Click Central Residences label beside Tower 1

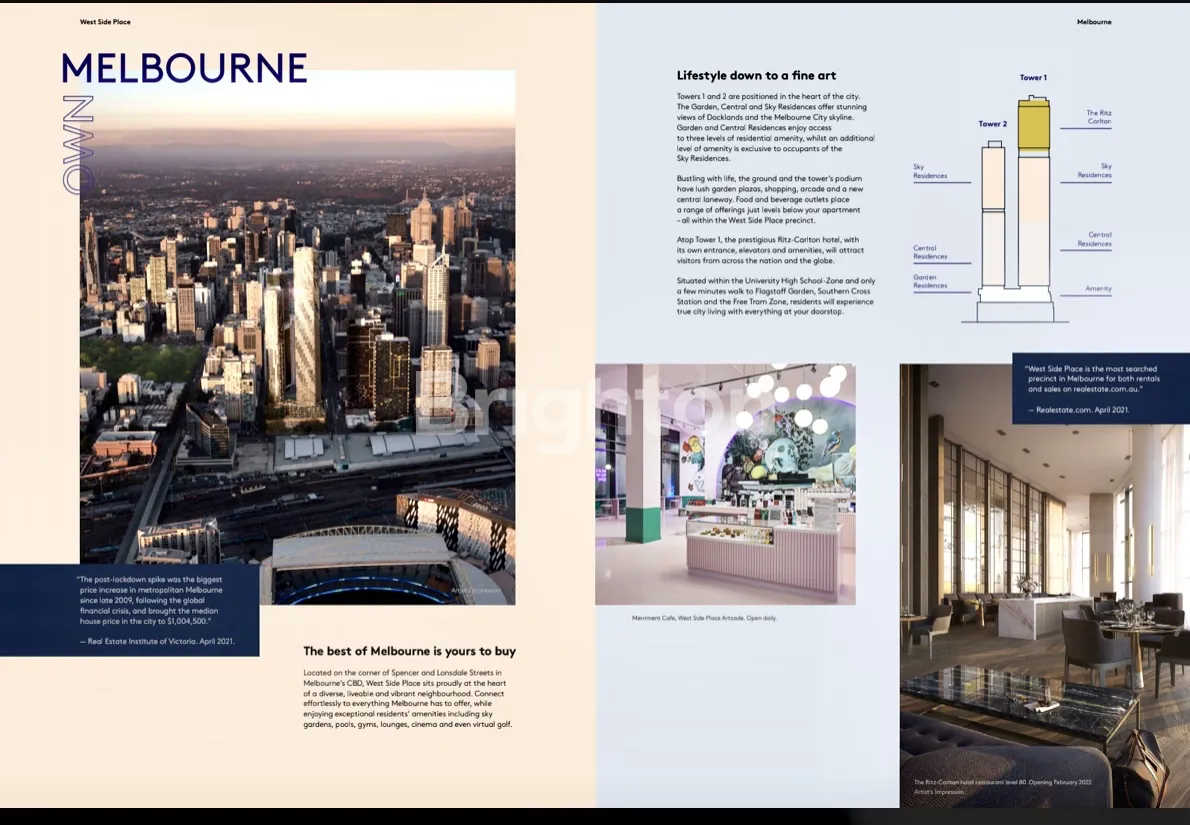pyautogui.click(x=1099, y=239)
